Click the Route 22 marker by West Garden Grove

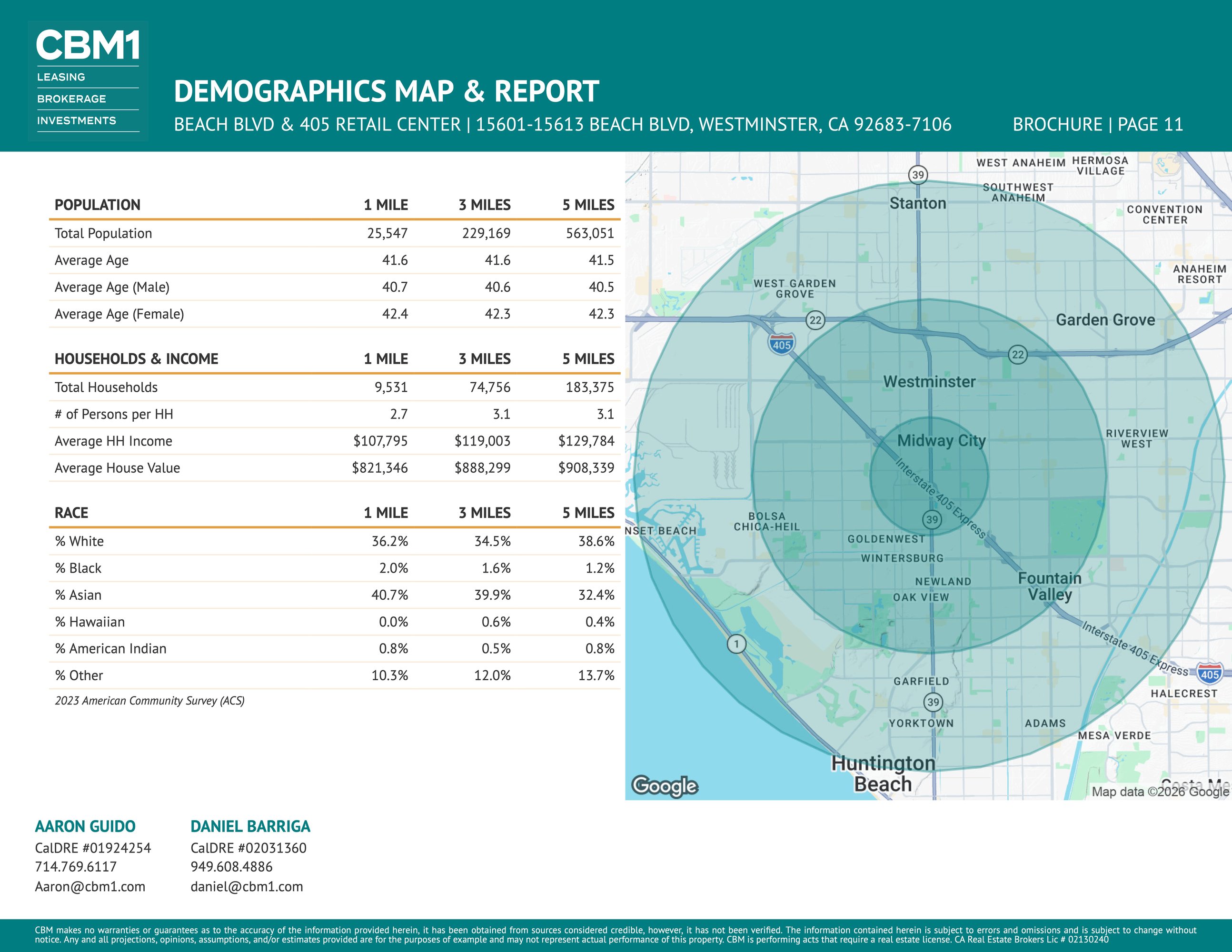pyautogui.click(x=815, y=320)
